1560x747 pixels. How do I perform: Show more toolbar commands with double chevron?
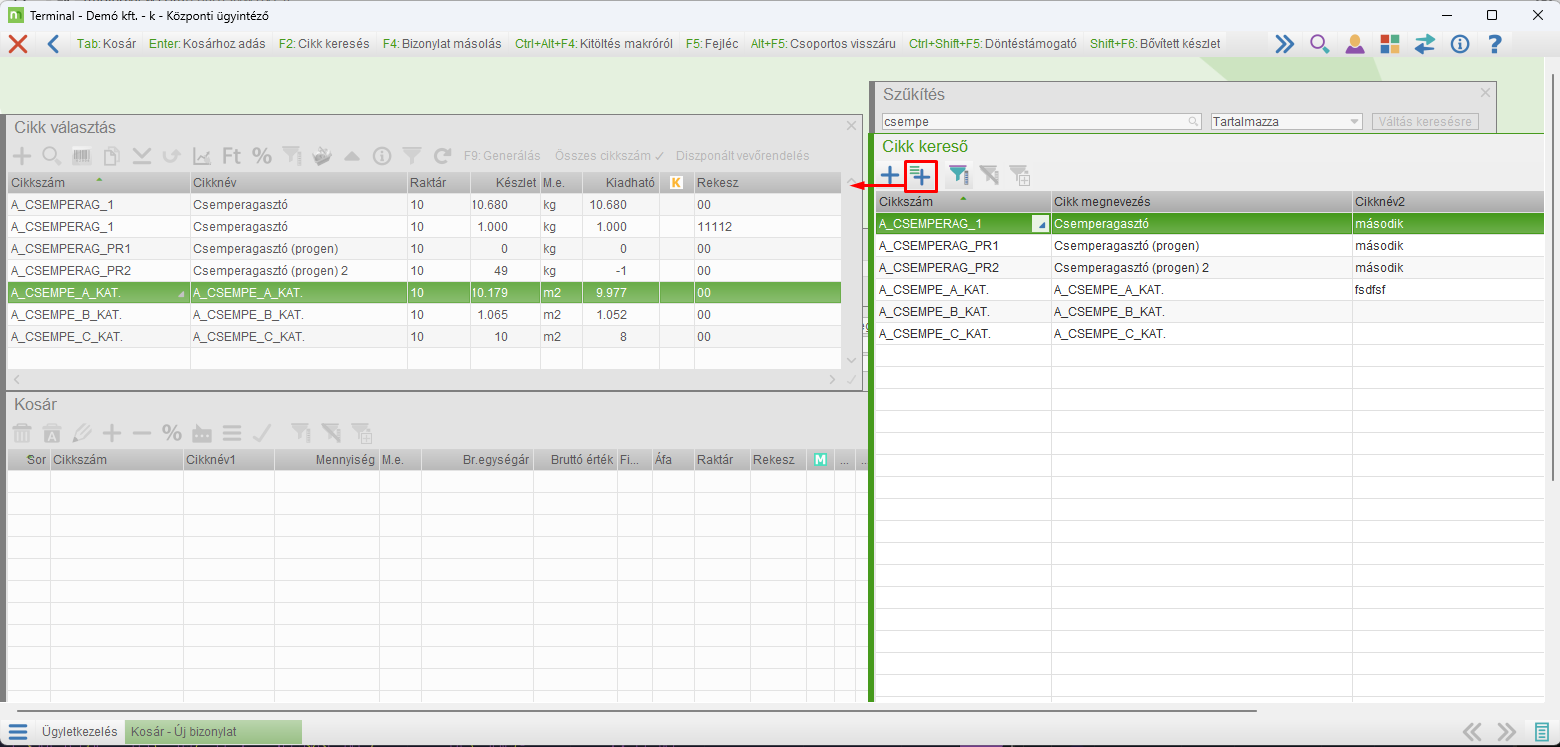tap(1284, 44)
